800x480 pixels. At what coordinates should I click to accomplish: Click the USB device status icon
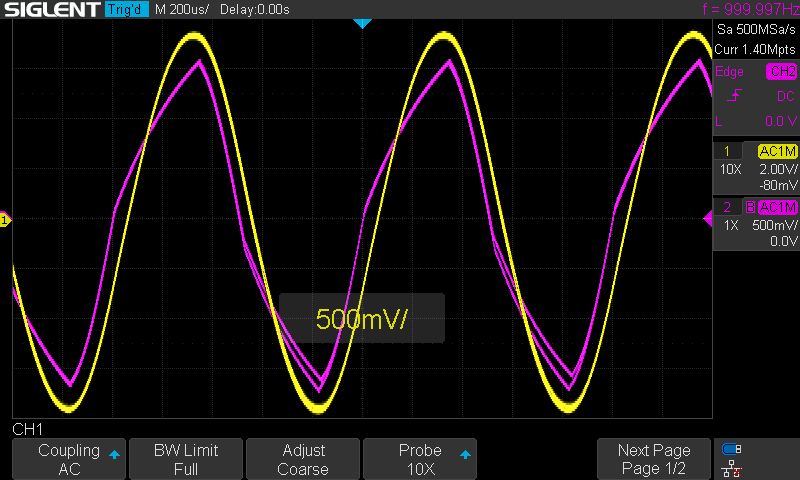pos(732,449)
